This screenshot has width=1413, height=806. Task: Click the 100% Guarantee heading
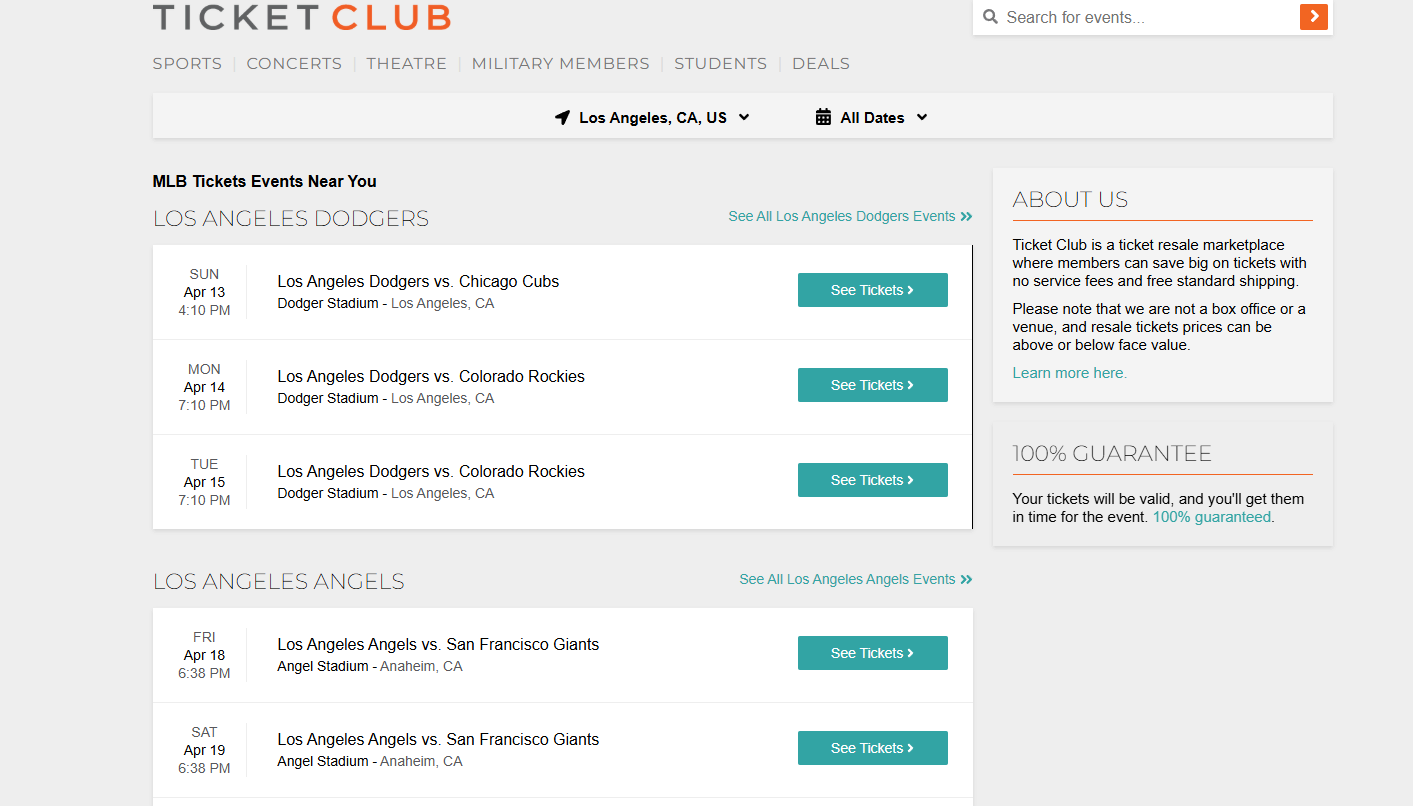(1112, 454)
